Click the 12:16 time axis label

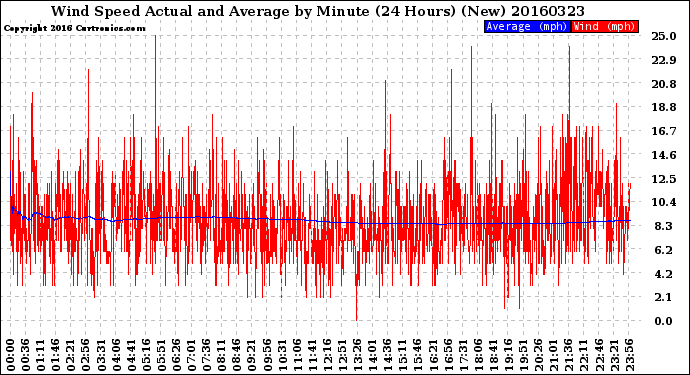[327, 355]
